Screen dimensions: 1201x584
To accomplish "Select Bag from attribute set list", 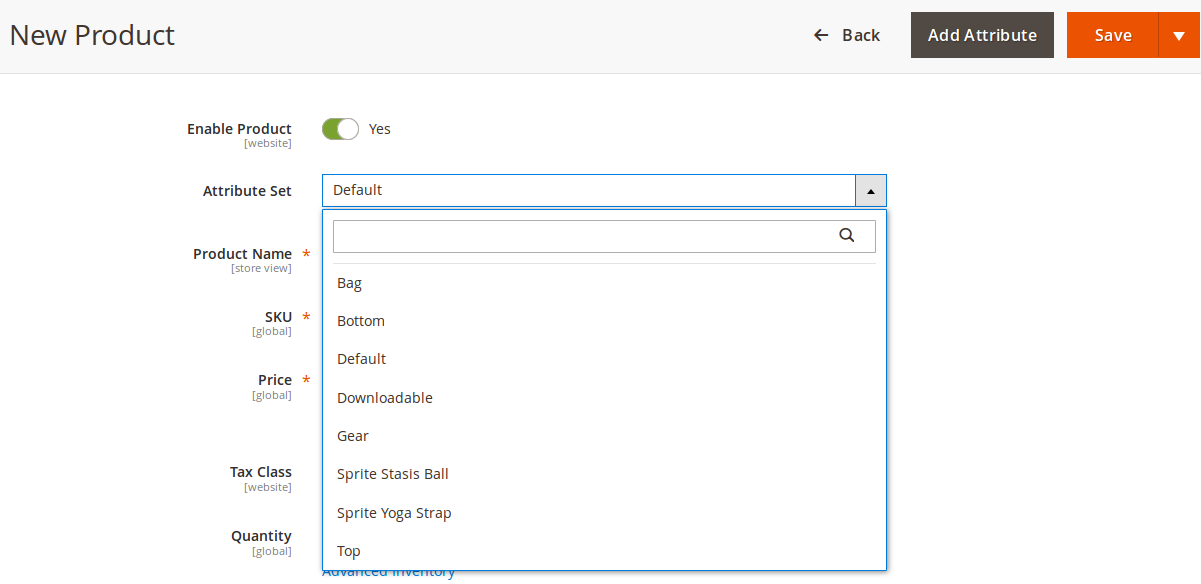I will coord(604,283).
